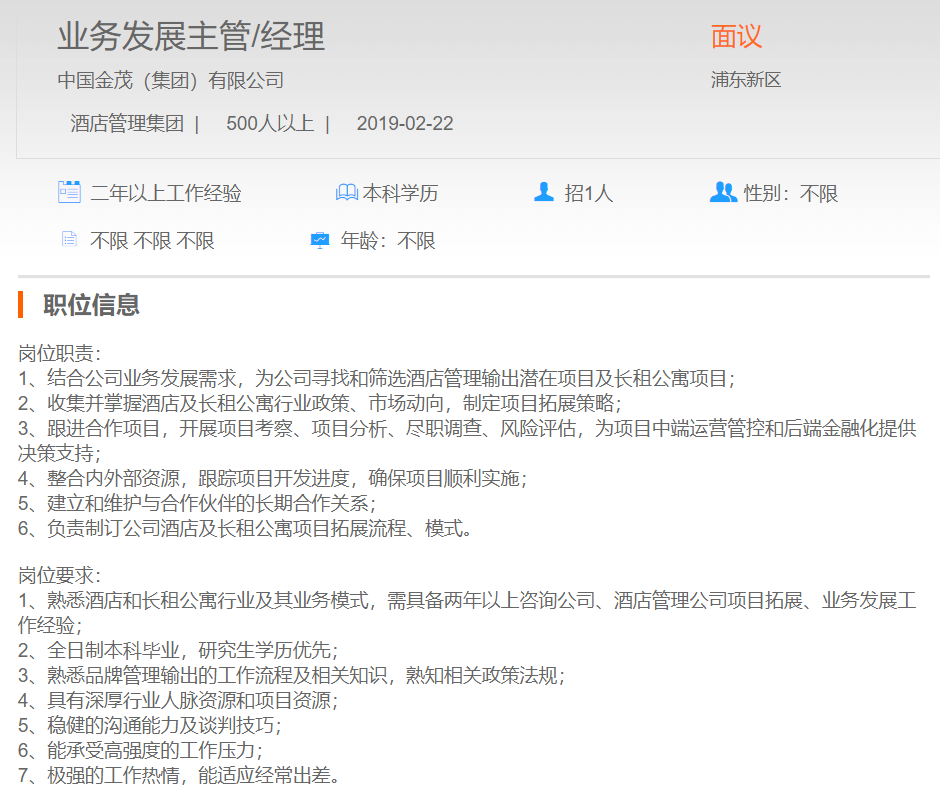Screen dimensions: 940x788
Task: Open the job title 业务发展主管/经理
Action: tap(191, 37)
